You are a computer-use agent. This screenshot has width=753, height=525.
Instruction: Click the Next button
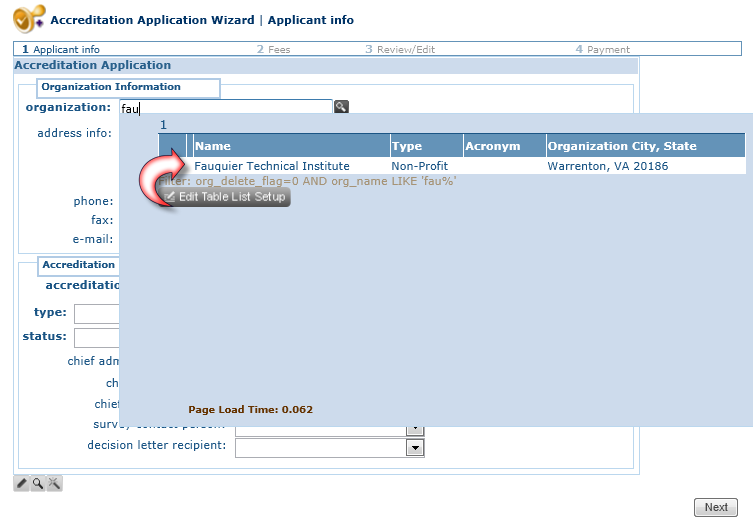coord(716,507)
